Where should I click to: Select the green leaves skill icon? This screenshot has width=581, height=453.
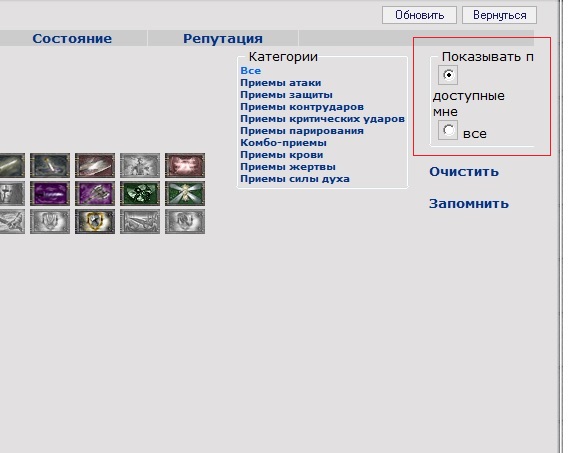[x=140, y=193]
